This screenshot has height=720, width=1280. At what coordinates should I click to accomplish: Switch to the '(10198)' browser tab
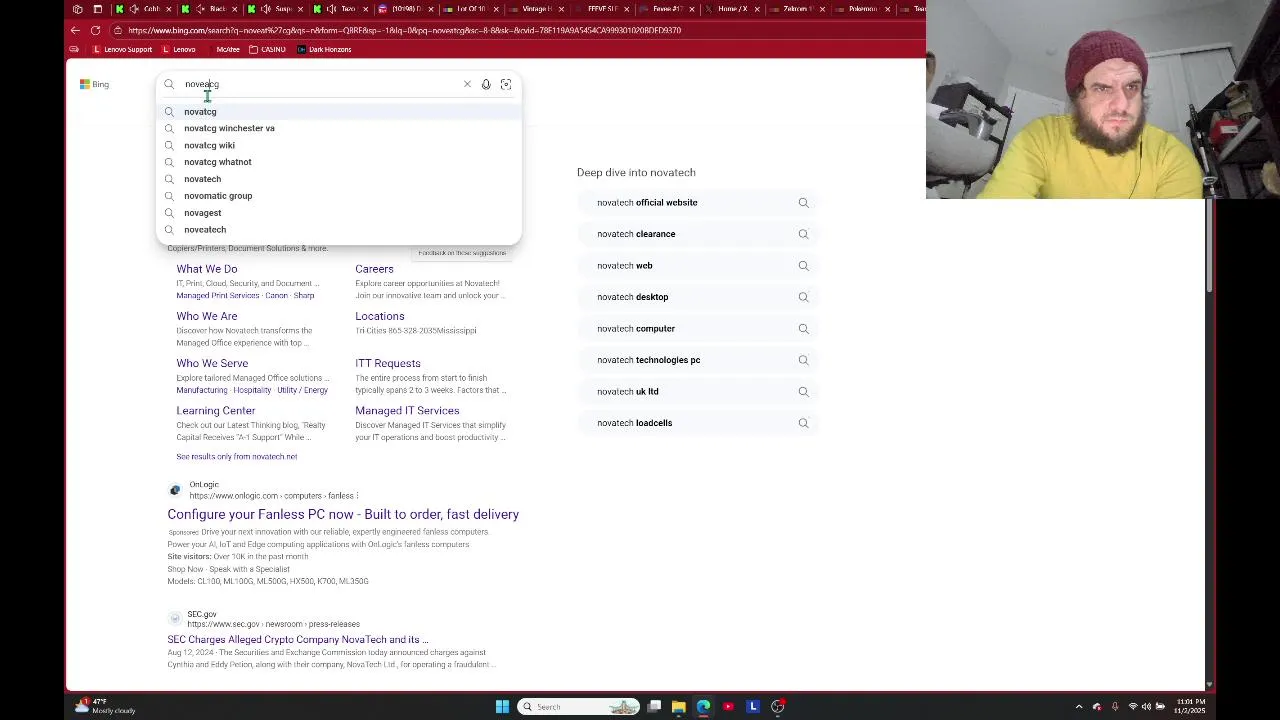[x=403, y=9]
